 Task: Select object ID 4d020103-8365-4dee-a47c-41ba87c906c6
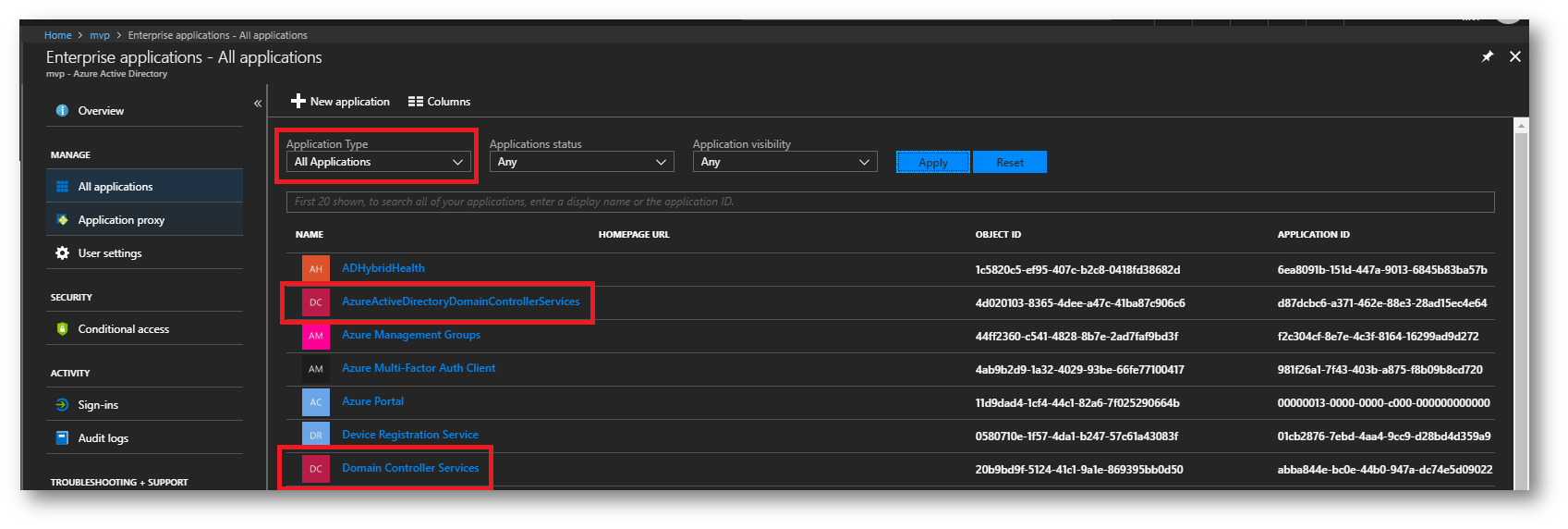tap(1080, 303)
